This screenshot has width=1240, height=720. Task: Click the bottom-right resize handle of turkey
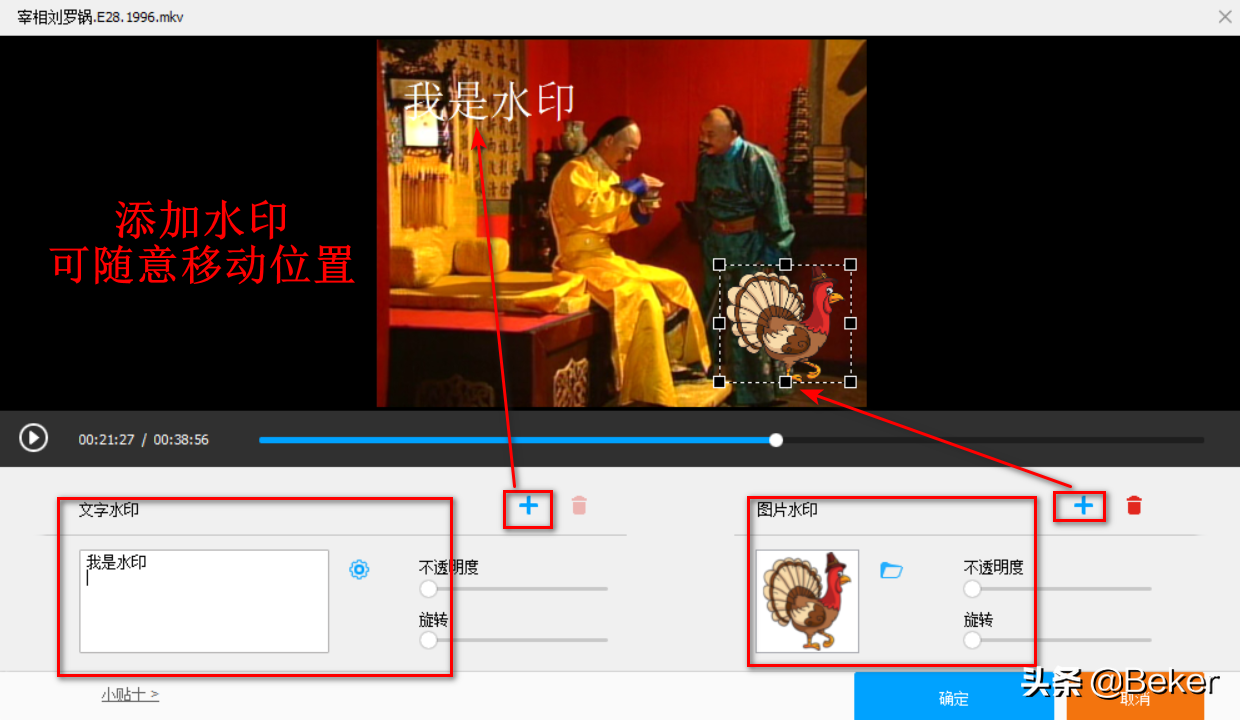pos(851,382)
